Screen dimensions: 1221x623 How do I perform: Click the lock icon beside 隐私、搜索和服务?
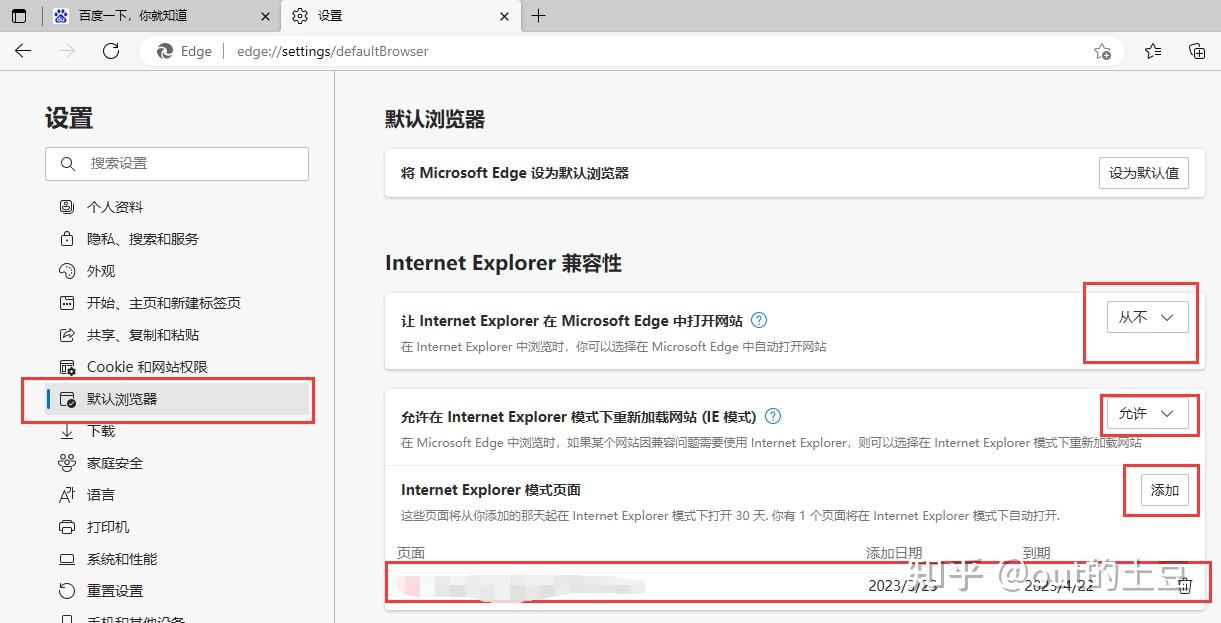[67, 239]
